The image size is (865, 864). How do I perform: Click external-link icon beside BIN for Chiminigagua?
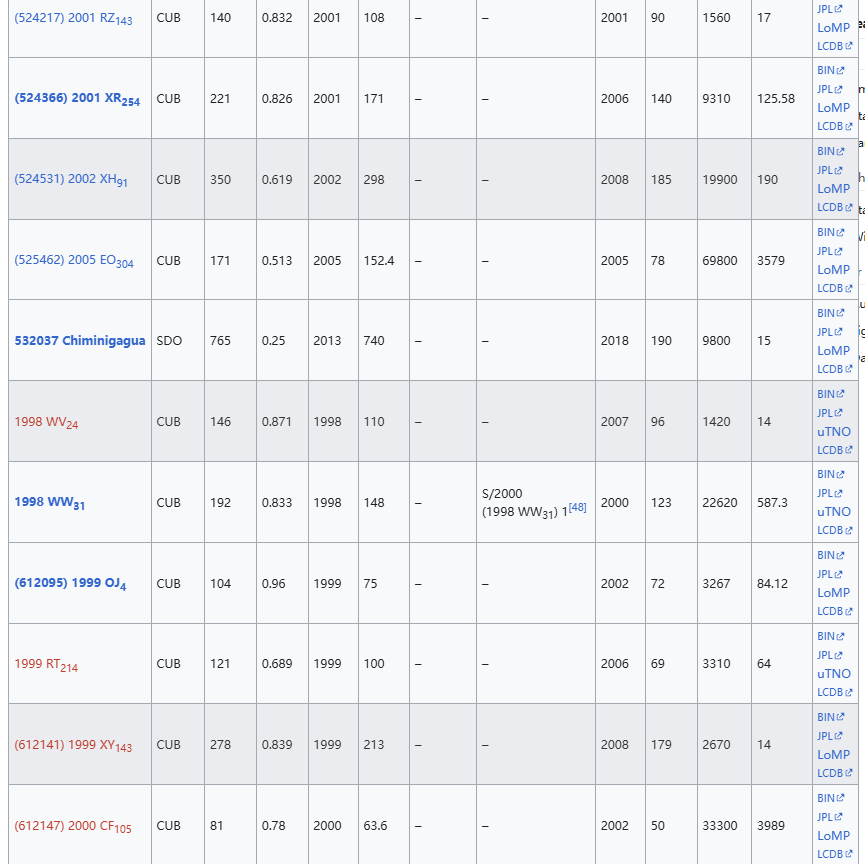coord(840,314)
